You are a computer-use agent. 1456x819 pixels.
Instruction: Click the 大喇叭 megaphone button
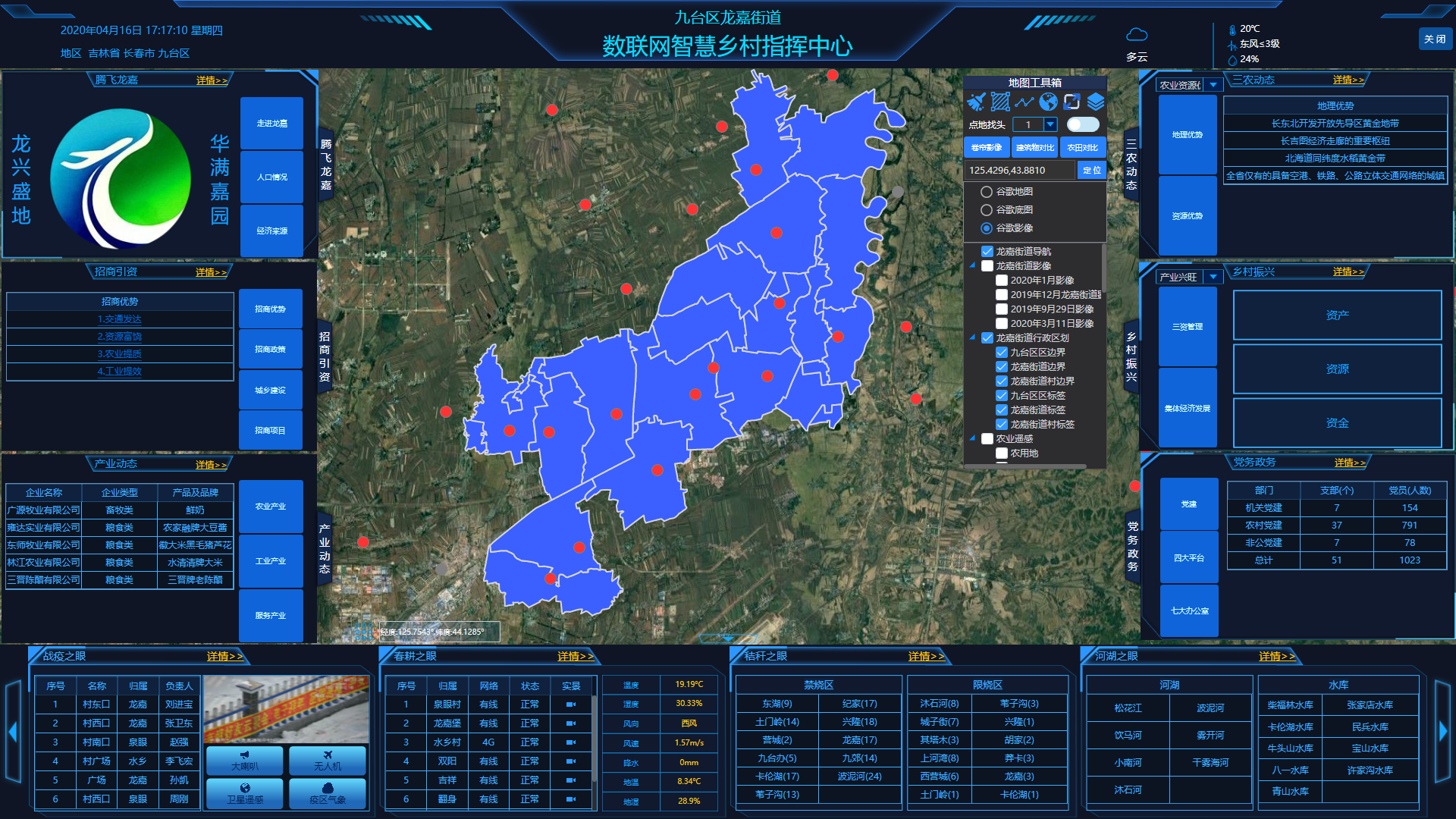pyautogui.click(x=244, y=760)
